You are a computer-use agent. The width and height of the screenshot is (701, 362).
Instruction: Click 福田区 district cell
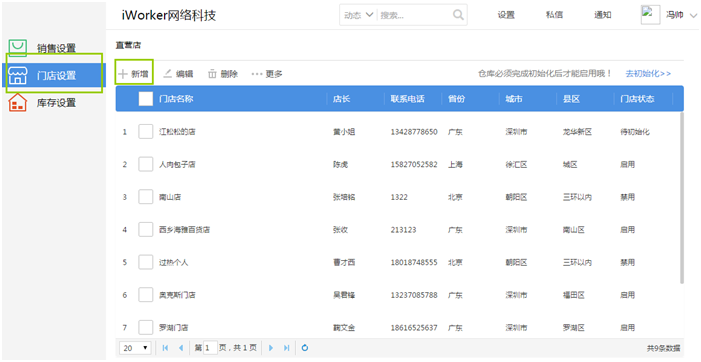point(574,295)
